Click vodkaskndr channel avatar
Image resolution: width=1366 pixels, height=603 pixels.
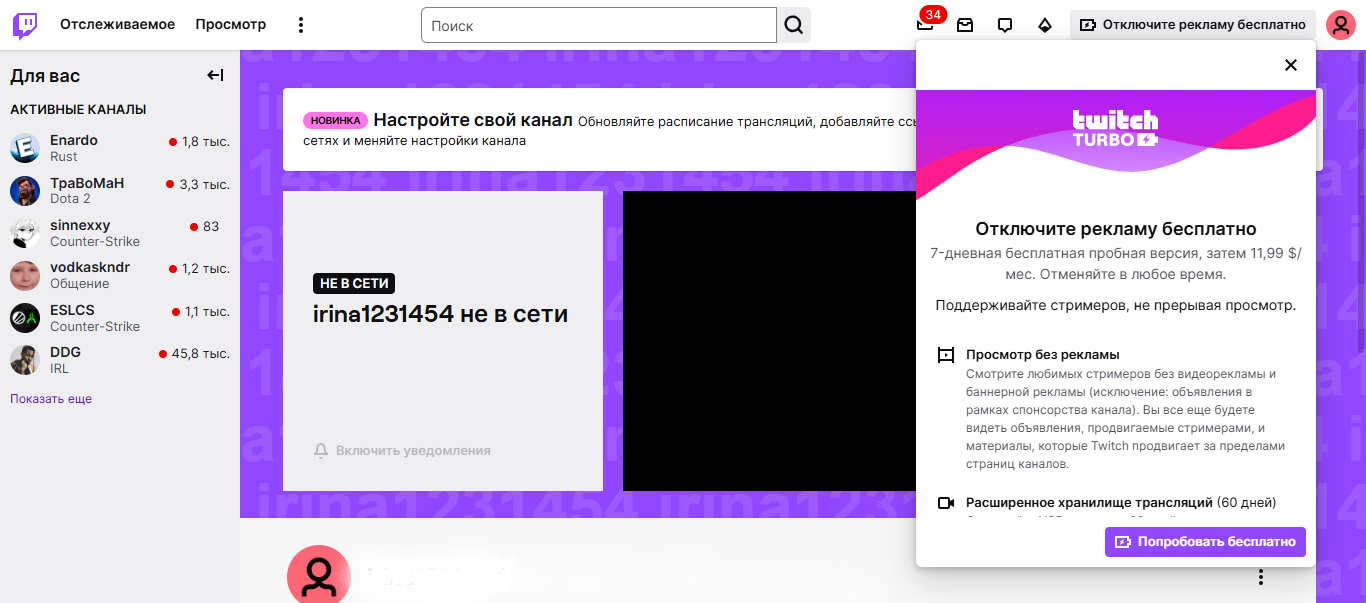tap(25, 275)
